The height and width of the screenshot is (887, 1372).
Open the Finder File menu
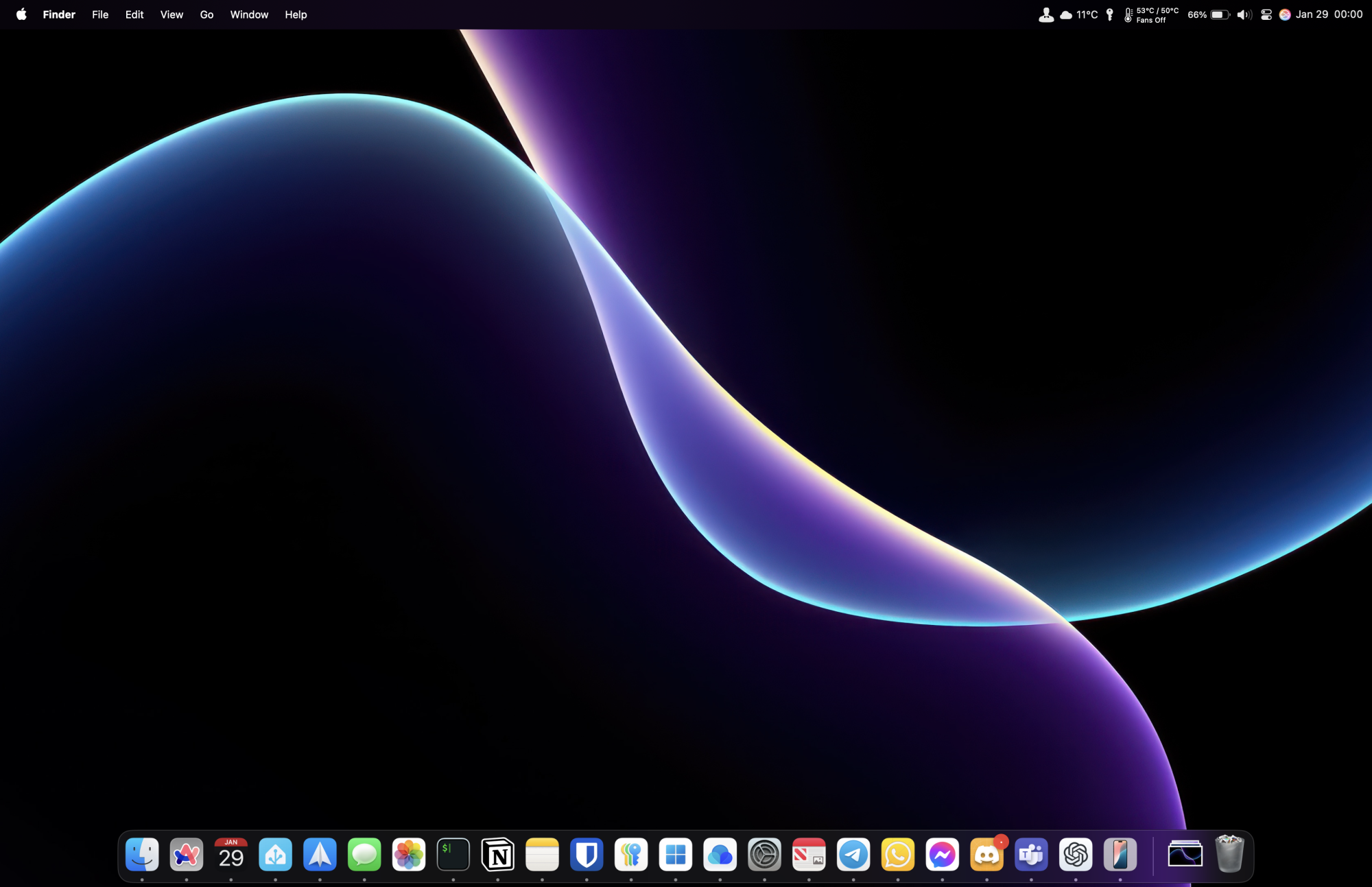tap(100, 14)
